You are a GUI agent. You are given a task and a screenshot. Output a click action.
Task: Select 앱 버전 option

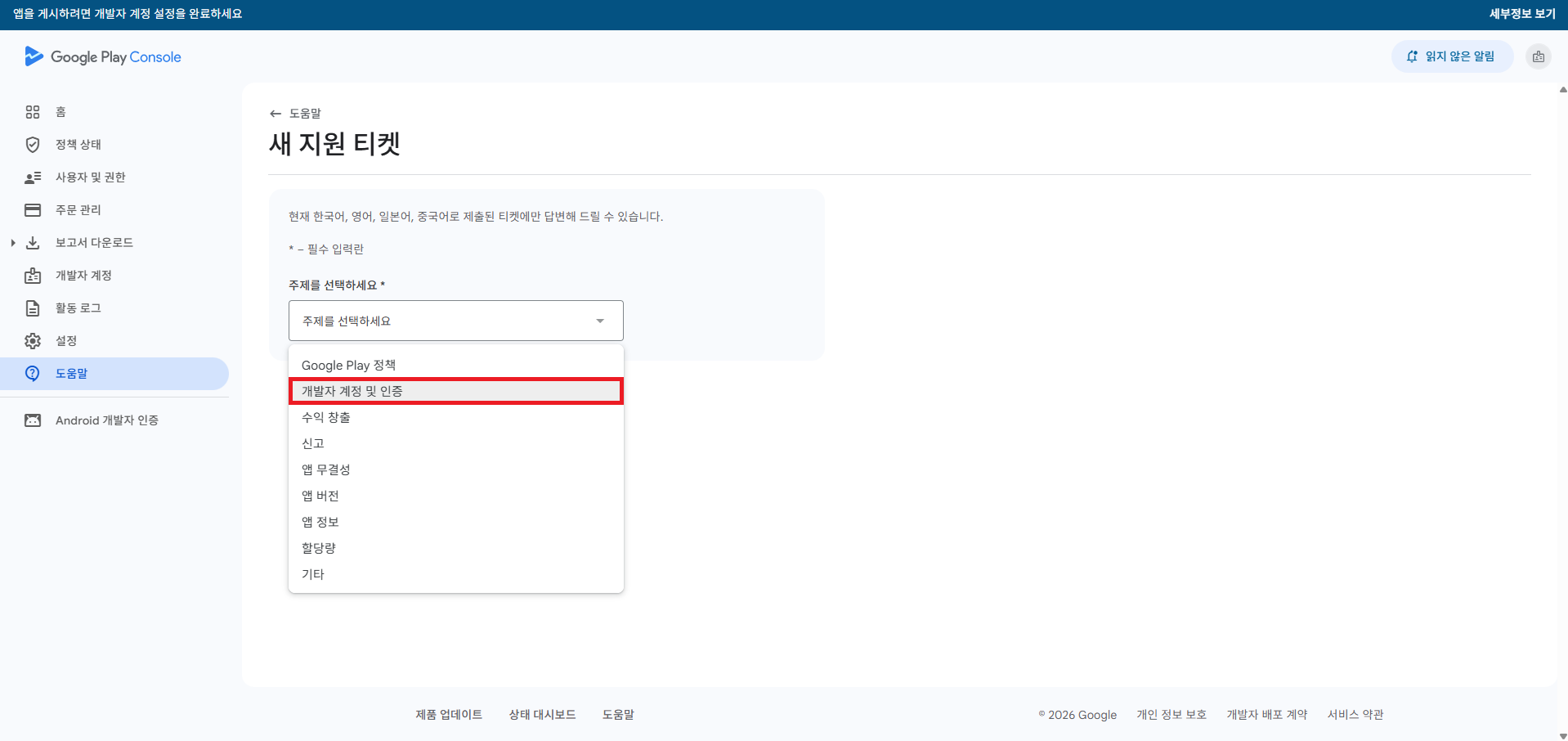pos(456,496)
